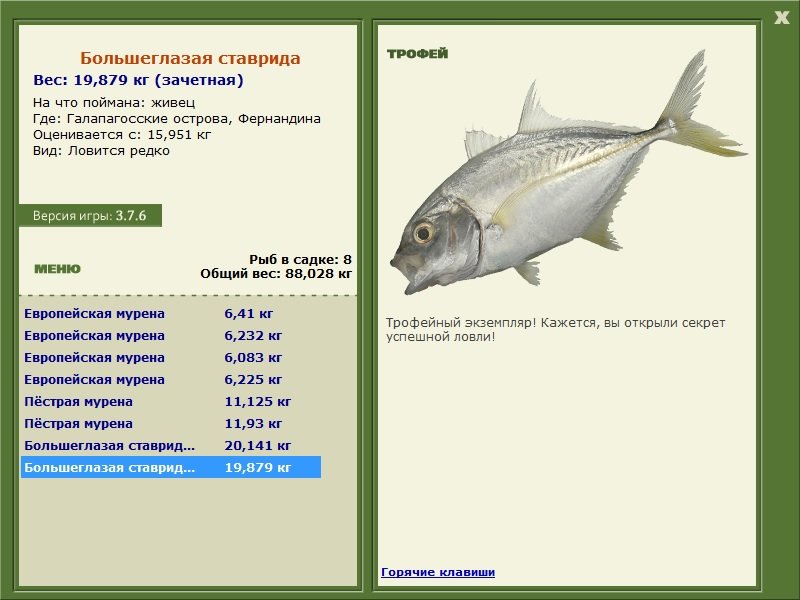
Task: Click the Большеглазая ставрида title
Action: coord(193,57)
